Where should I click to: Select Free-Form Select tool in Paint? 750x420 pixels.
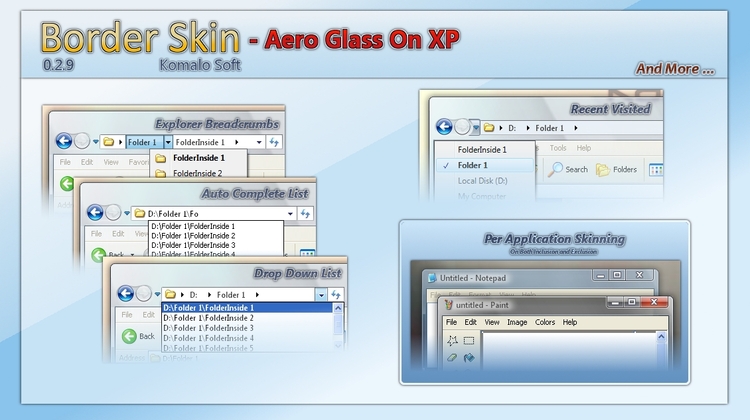pyautogui.click(x=452, y=341)
